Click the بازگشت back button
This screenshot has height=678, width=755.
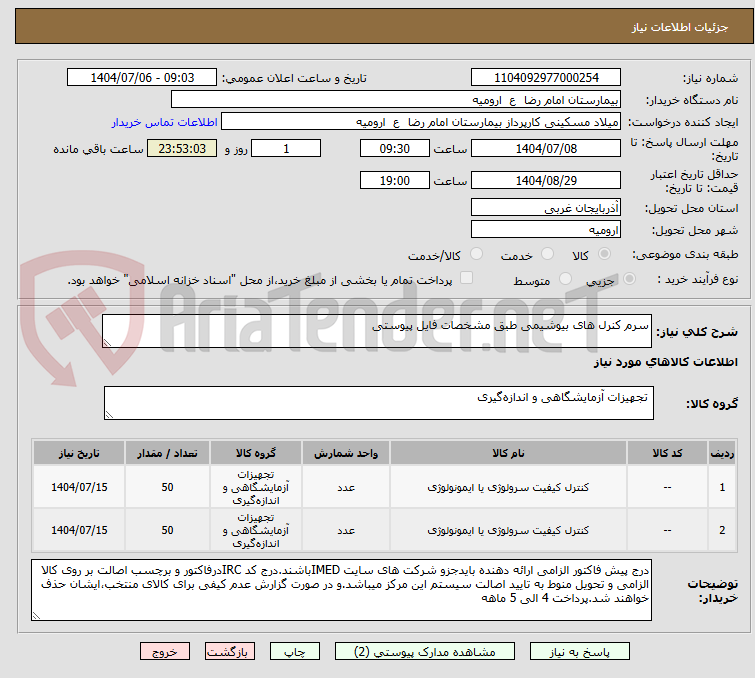pyautogui.click(x=230, y=652)
